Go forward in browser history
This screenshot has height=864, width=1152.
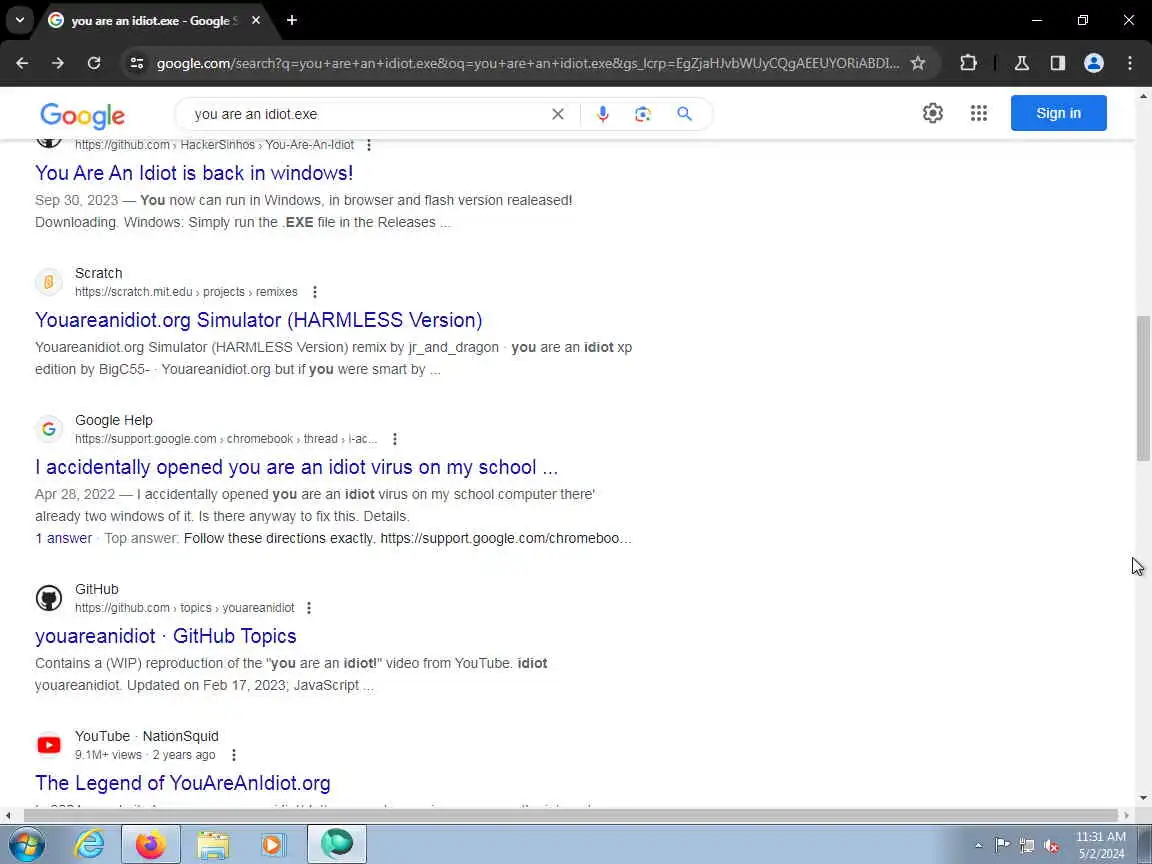point(58,63)
